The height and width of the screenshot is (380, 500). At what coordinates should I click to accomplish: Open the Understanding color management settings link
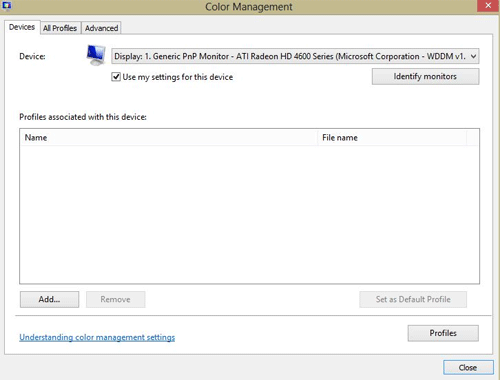pyautogui.click(x=97, y=337)
